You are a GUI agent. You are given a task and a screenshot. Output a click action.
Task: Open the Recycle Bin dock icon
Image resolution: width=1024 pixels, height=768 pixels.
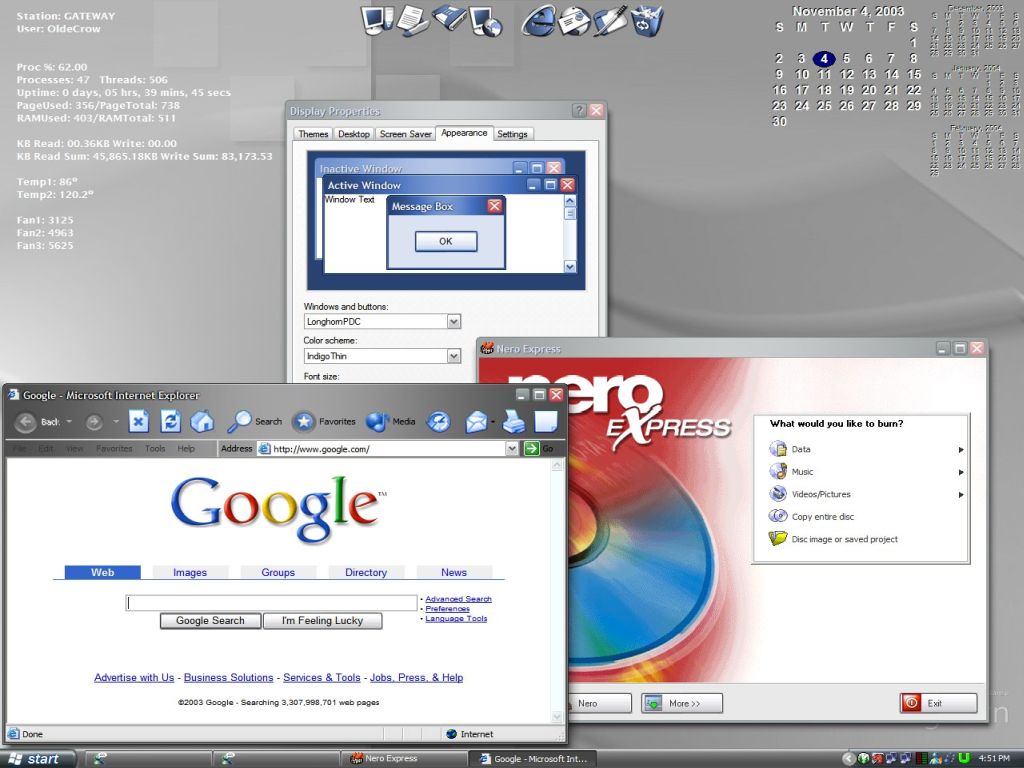[x=647, y=20]
